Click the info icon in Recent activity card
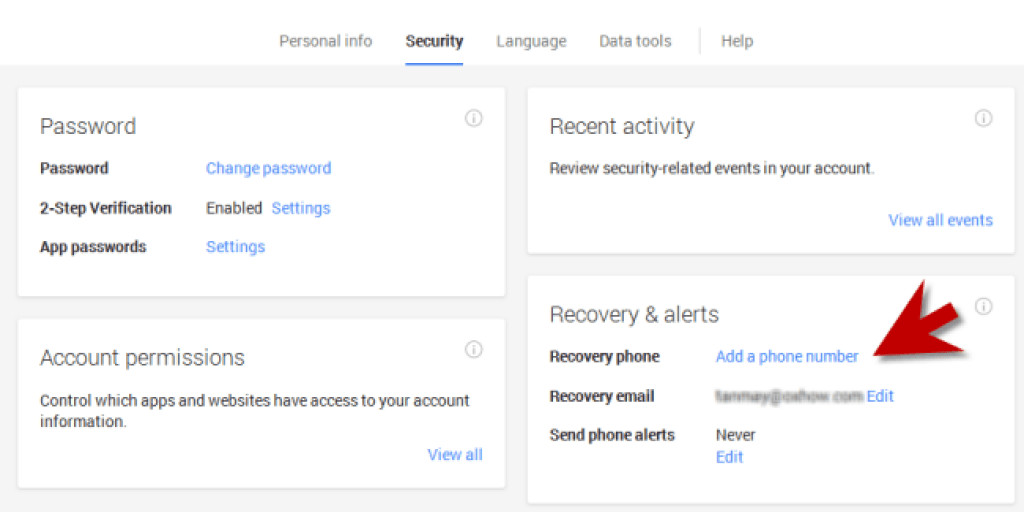Viewport: 1024px width, 512px height. pos(983,118)
